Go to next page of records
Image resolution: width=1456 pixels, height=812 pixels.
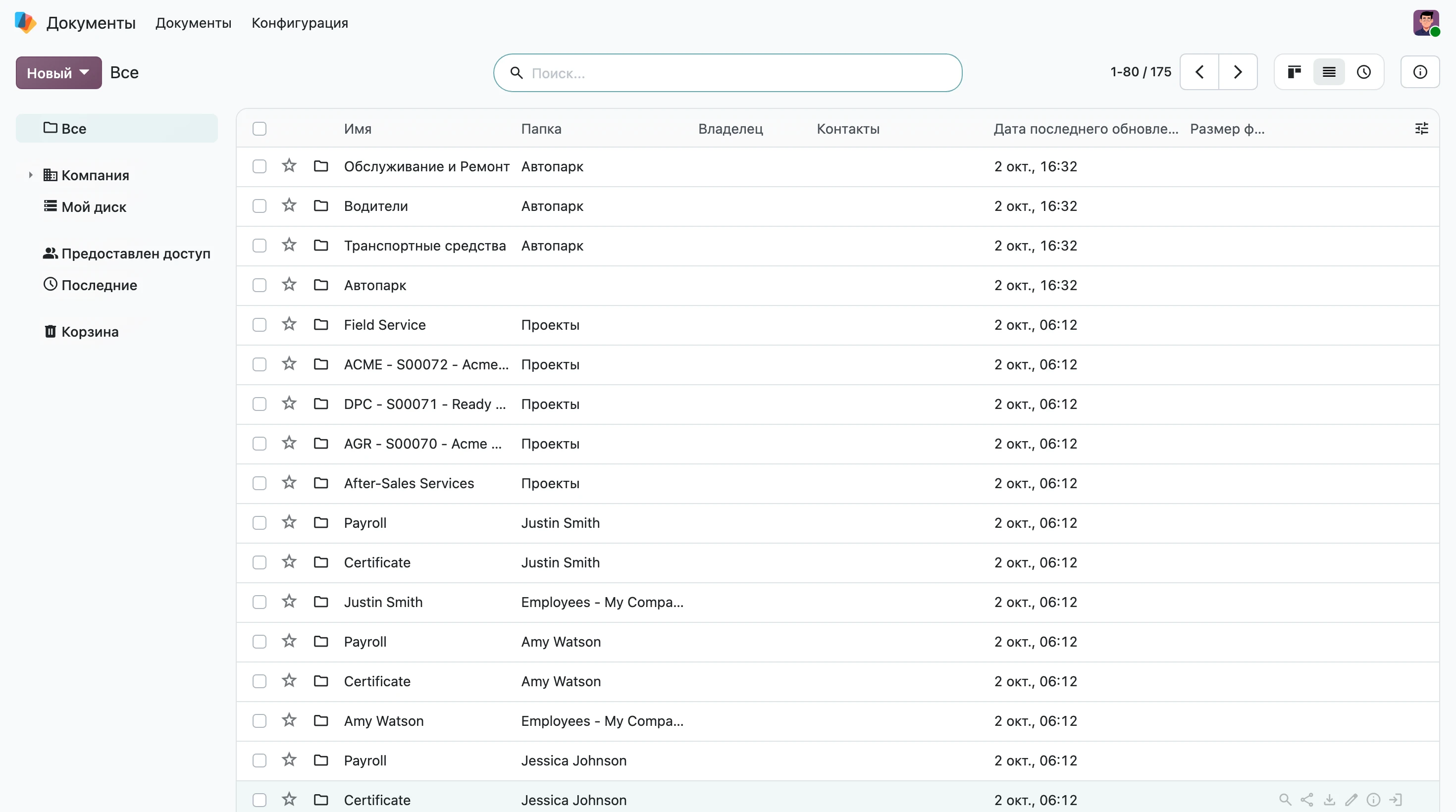(x=1238, y=72)
